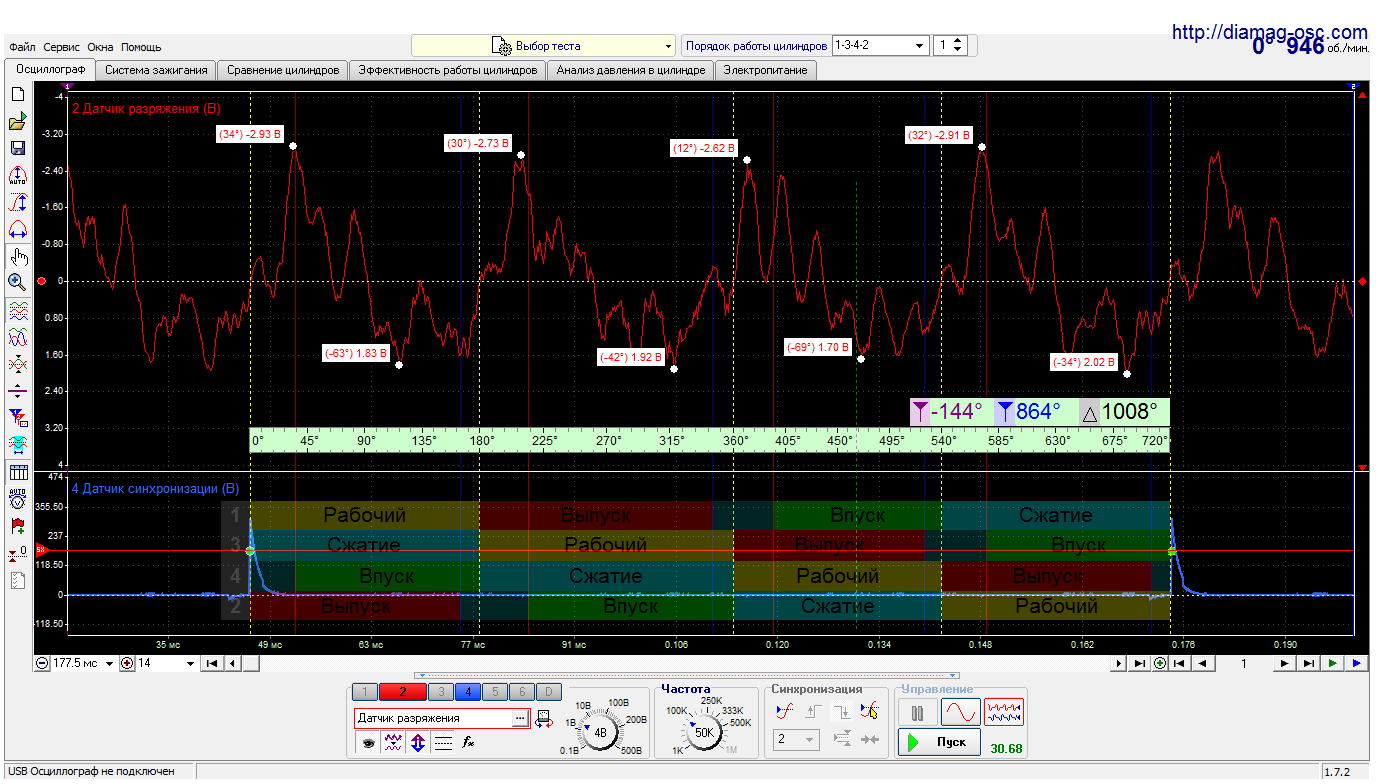
Task: Click the green plus add-frame icon
Action: [1160, 663]
